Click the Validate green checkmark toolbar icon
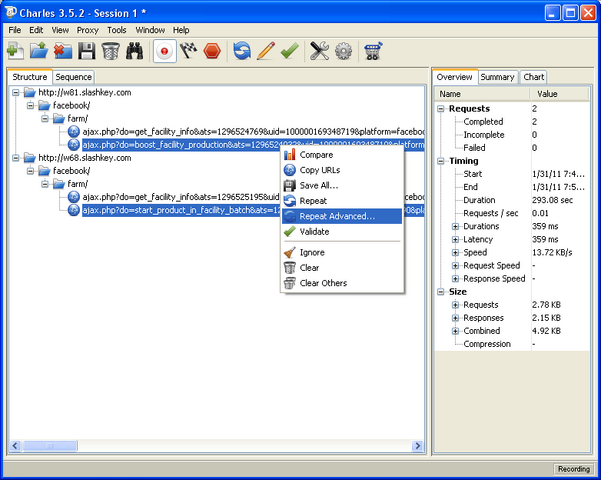The width and height of the screenshot is (601, 480). (x=289, y=51)
